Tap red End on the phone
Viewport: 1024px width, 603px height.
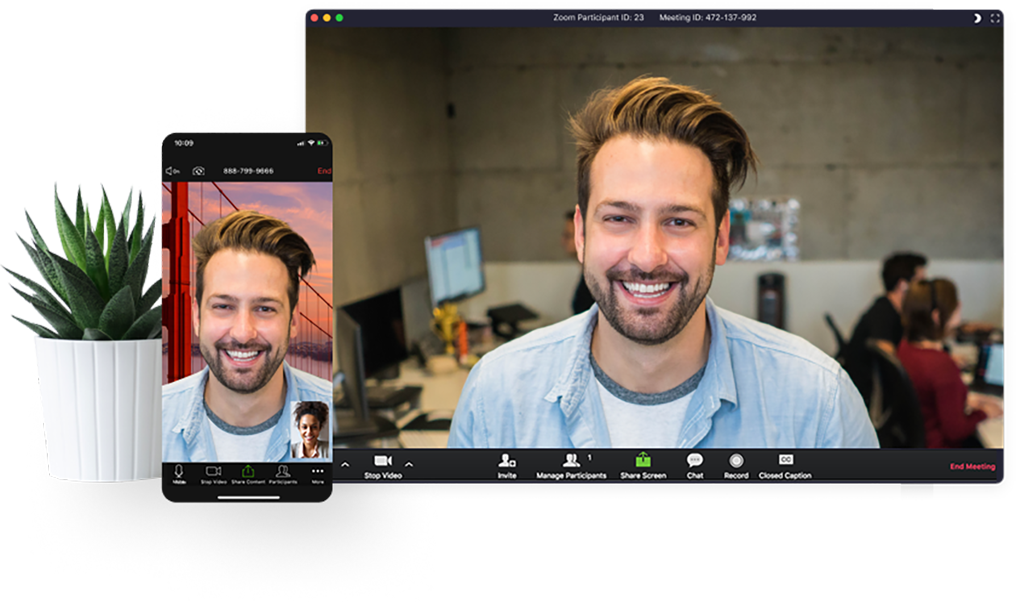[x=324, y=171]
